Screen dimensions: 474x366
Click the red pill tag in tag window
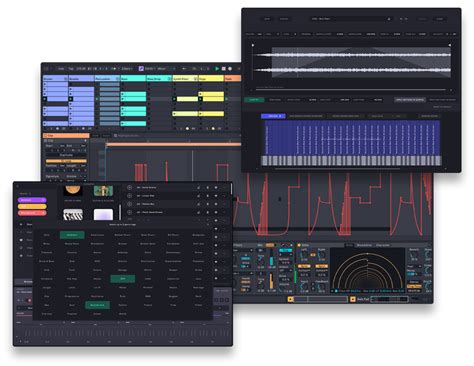pos(32,213)
